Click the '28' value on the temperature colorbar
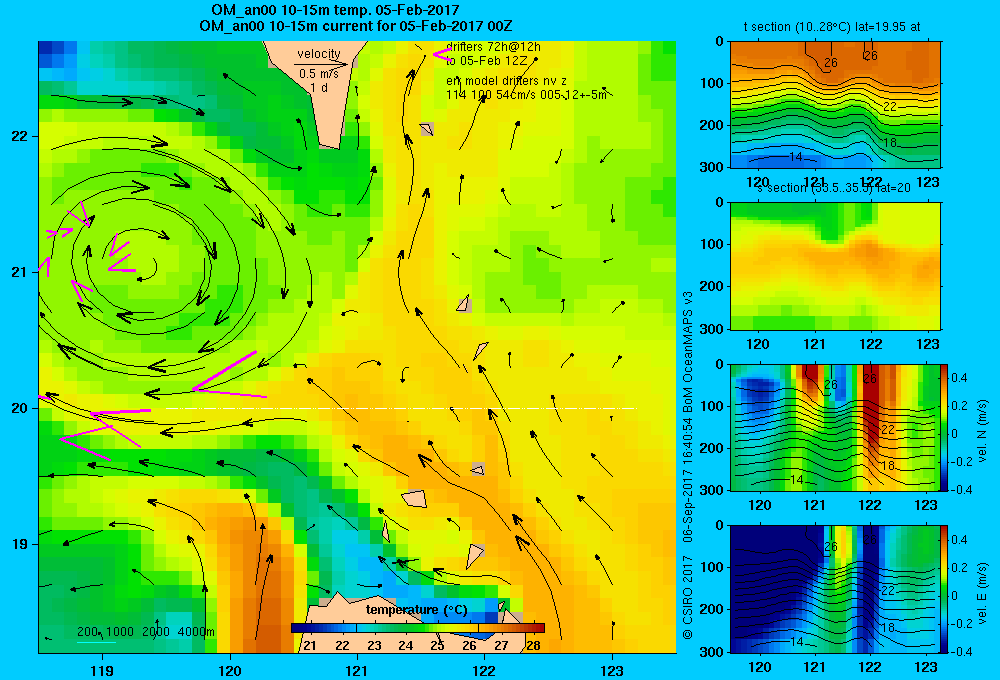This screenshot has height=680, width=1000. pos(533,646)
